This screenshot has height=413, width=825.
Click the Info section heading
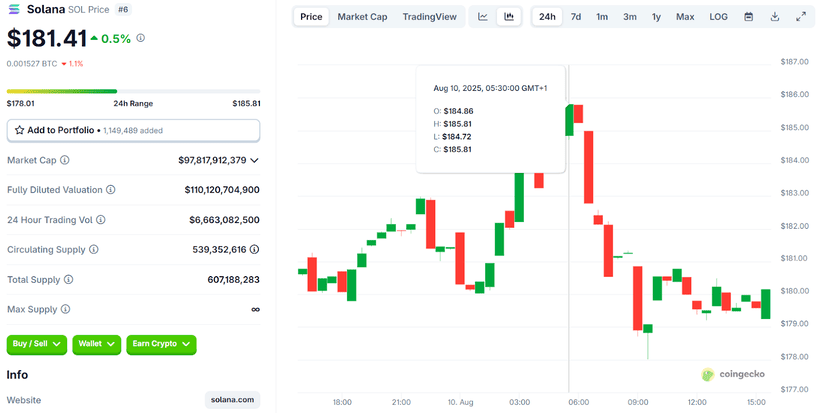click(x=17, y=375)
